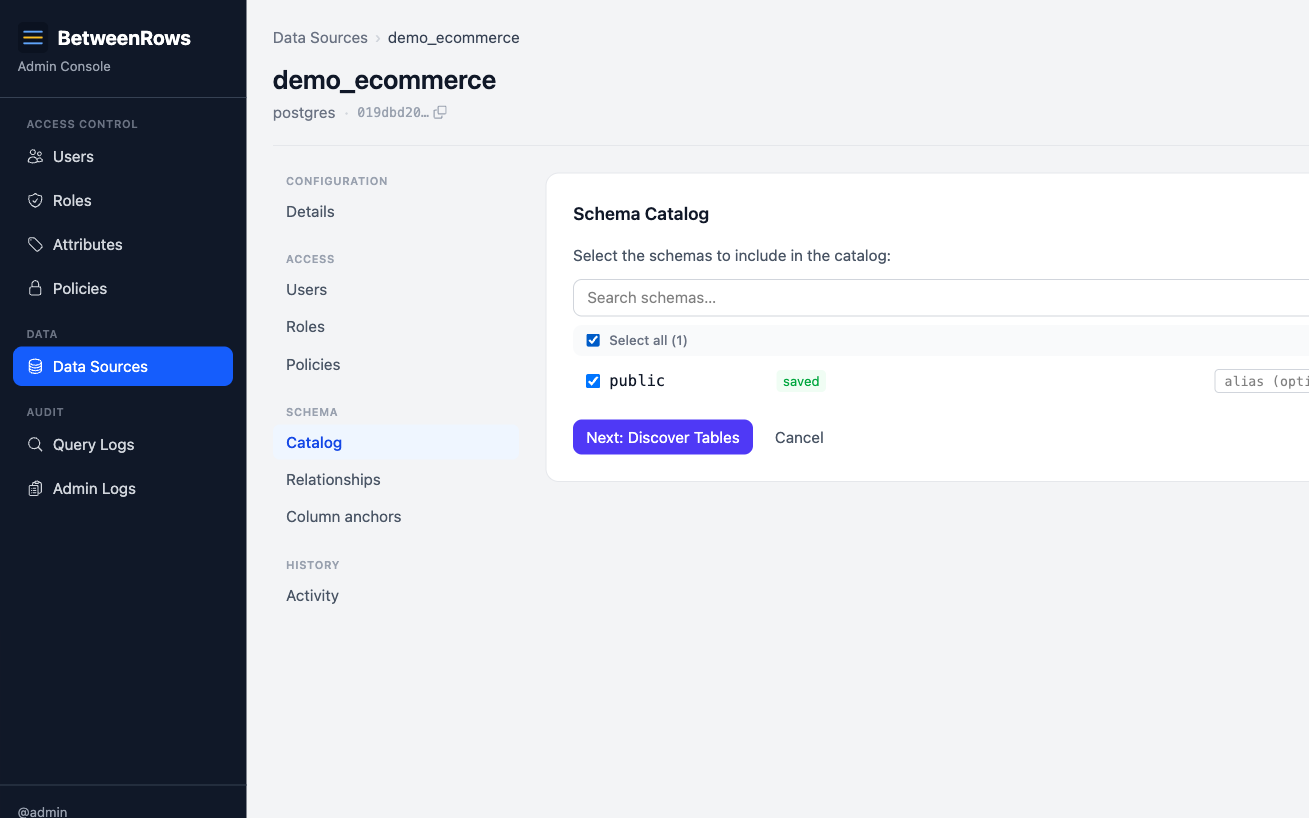Toggle the Select all (1) checkbox

coord(593,341)
